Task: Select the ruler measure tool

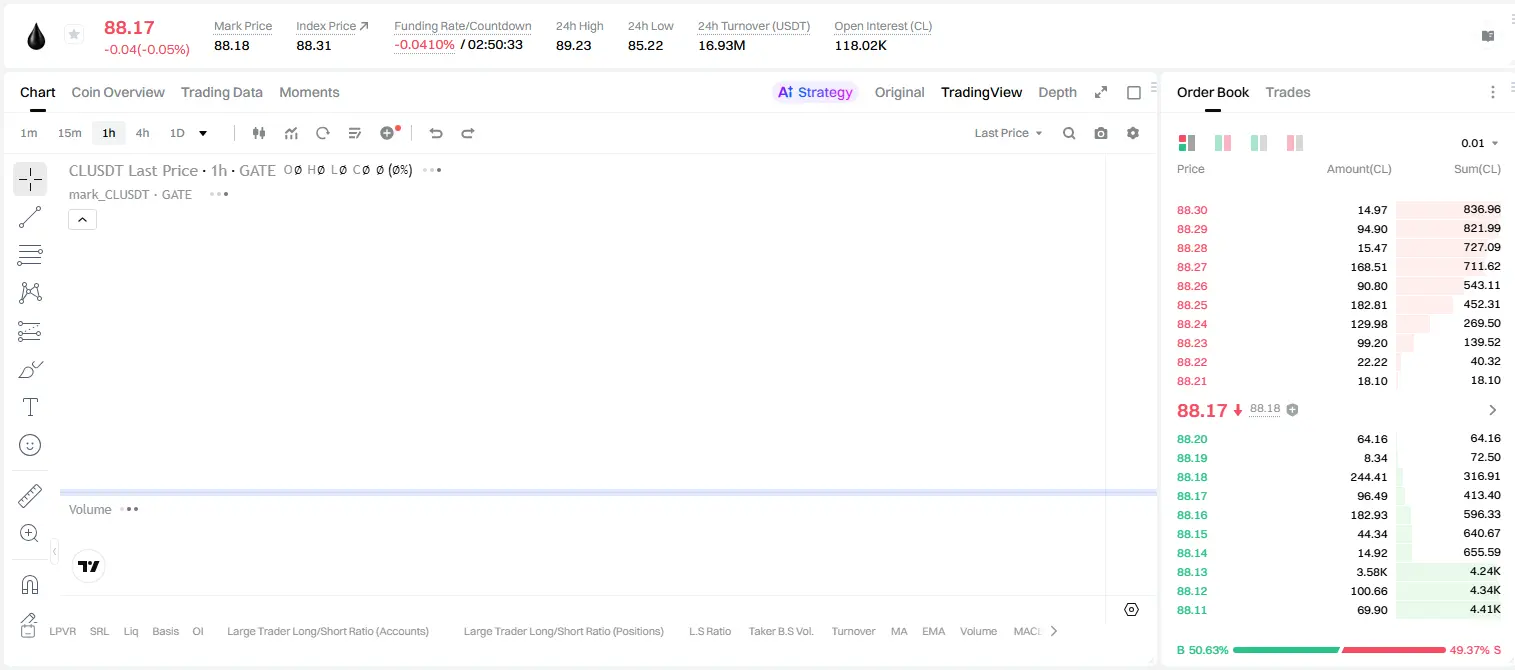Action: 30,496
